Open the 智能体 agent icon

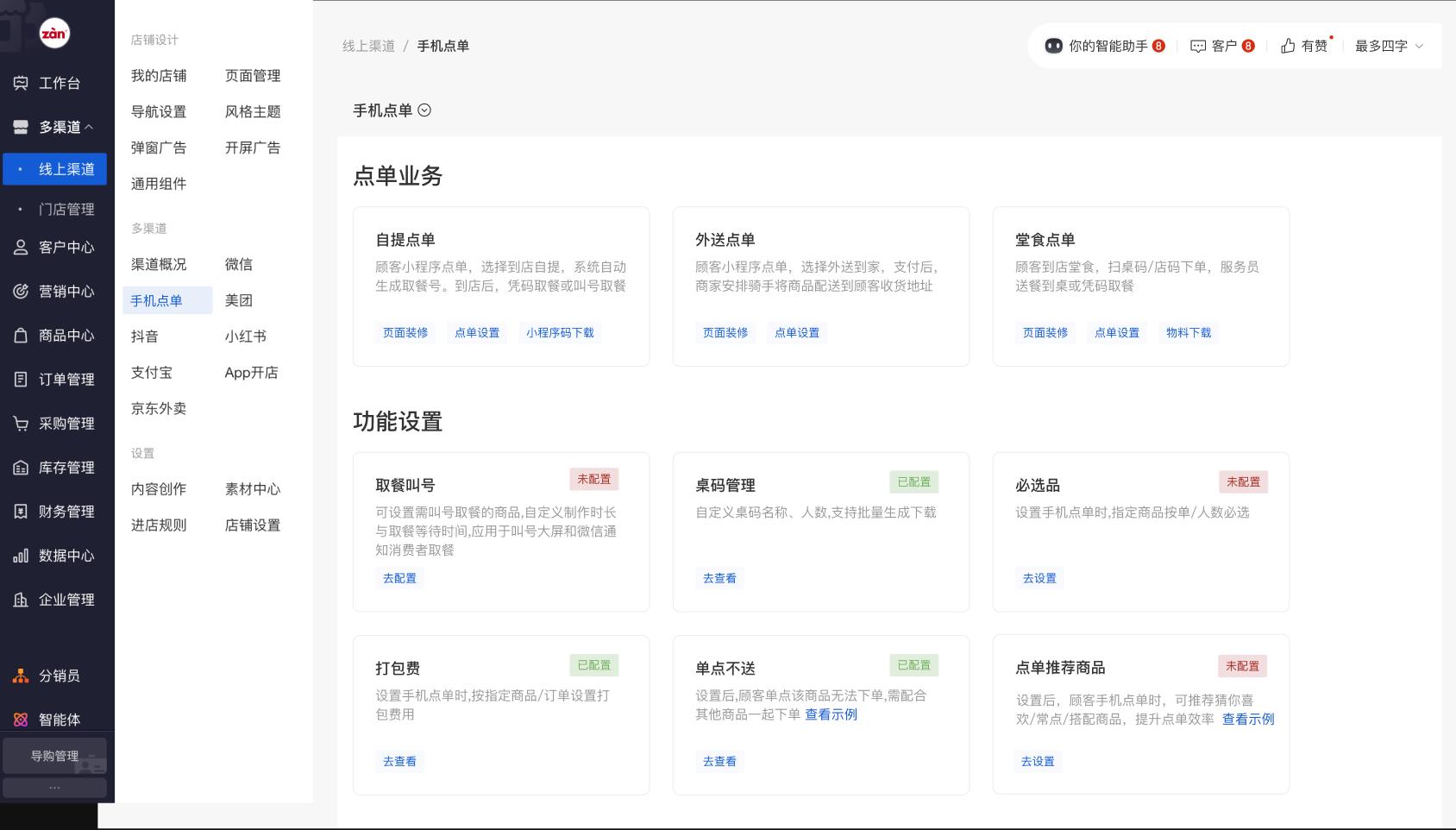click(x=21, y=720)
